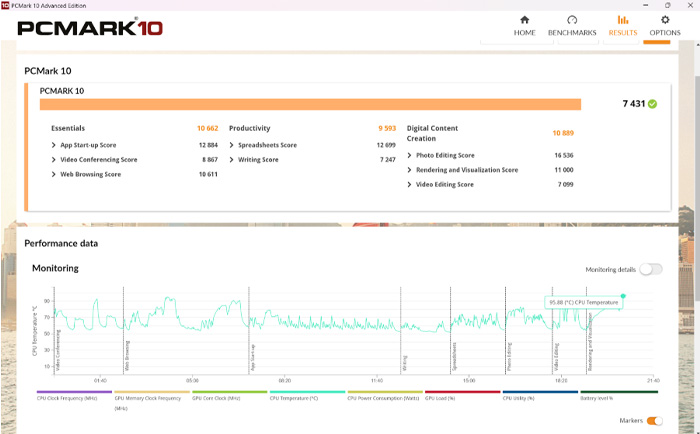Click Photo Editing score 16 536
This screenshot has width=700, height=434.
coord(564,155)
